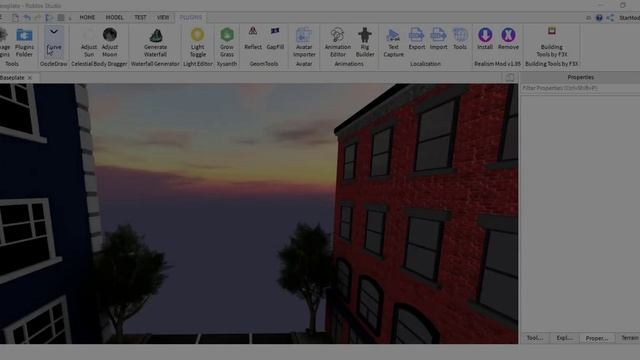Close the Baseplate document tab

[30, 78]
